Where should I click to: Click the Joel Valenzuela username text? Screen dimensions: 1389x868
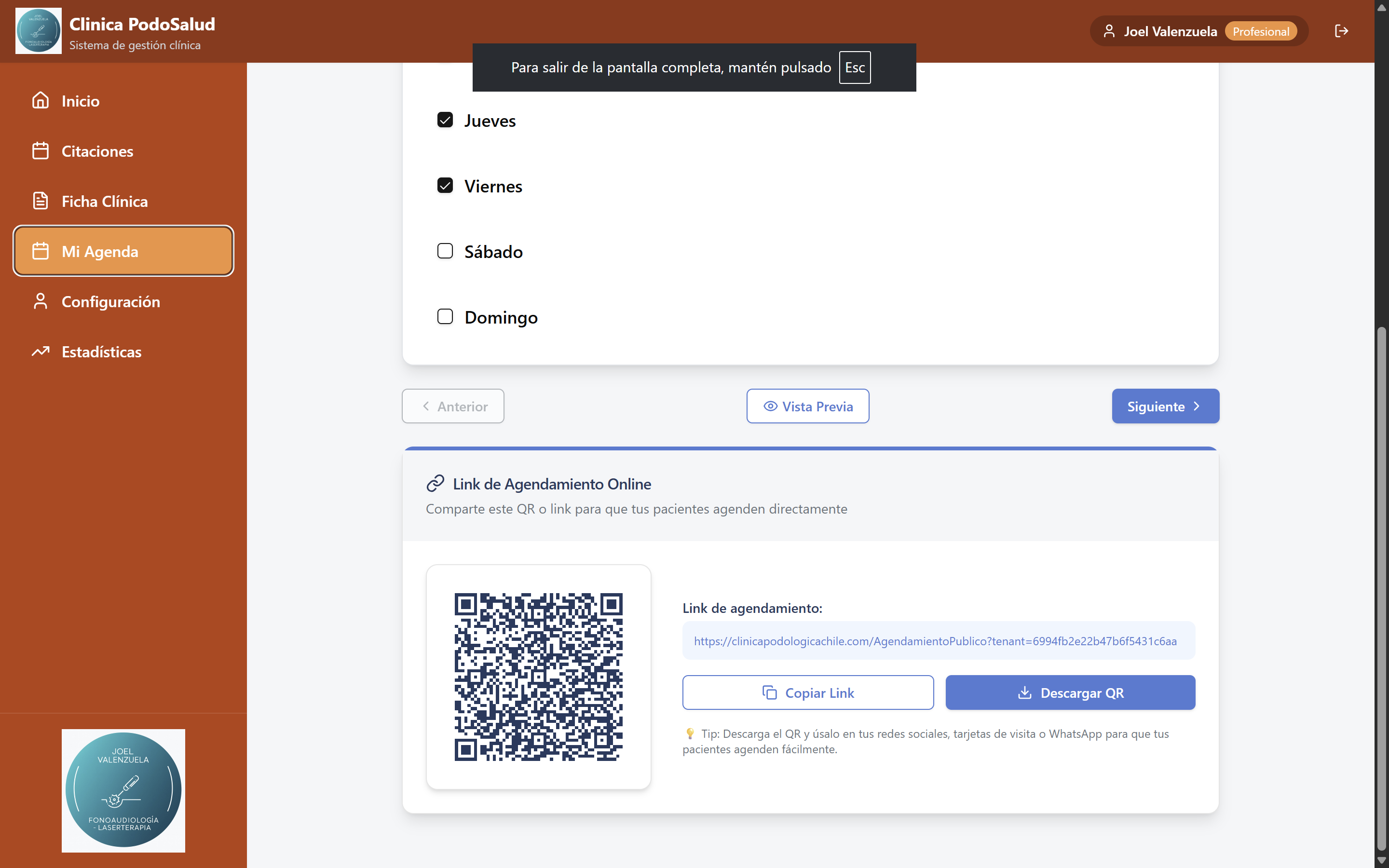(x=1170, y=31)
